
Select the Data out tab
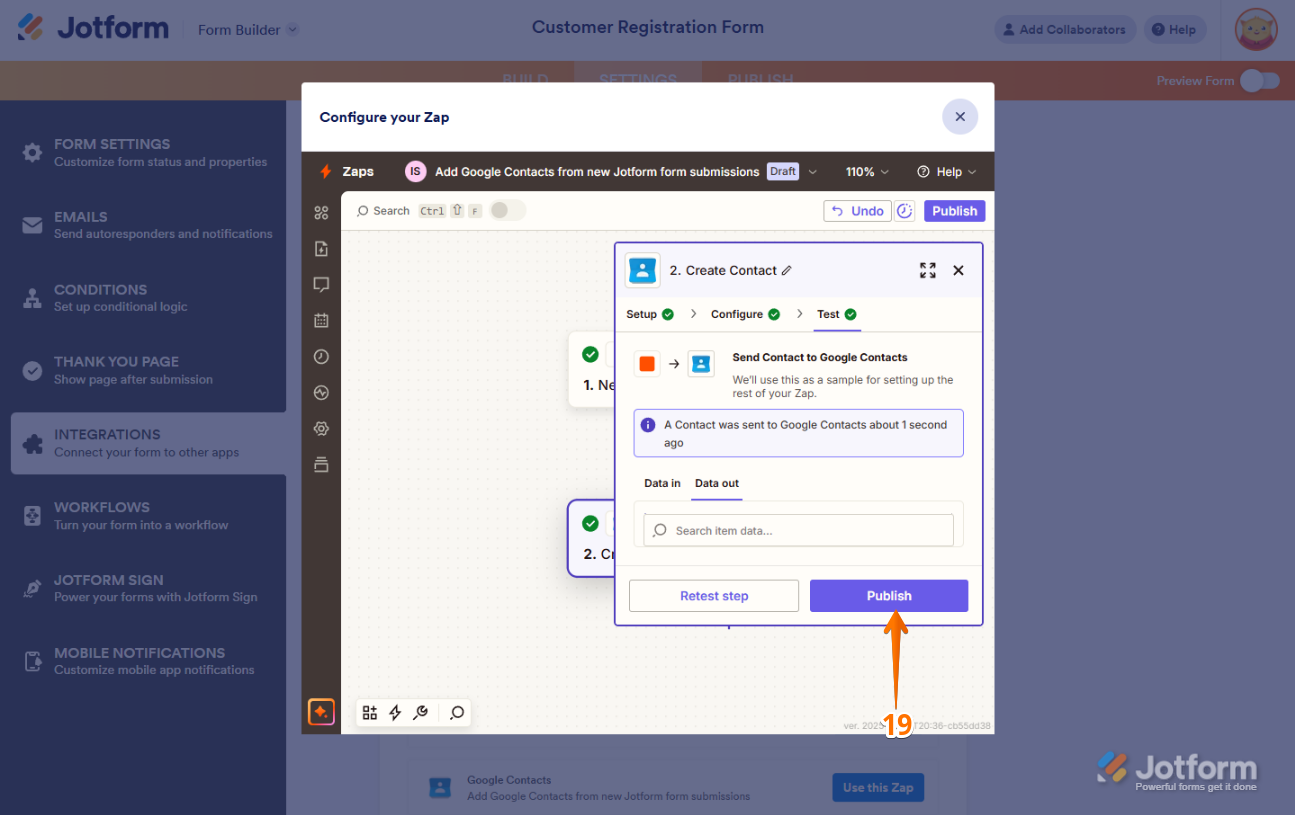coord(717,483)
